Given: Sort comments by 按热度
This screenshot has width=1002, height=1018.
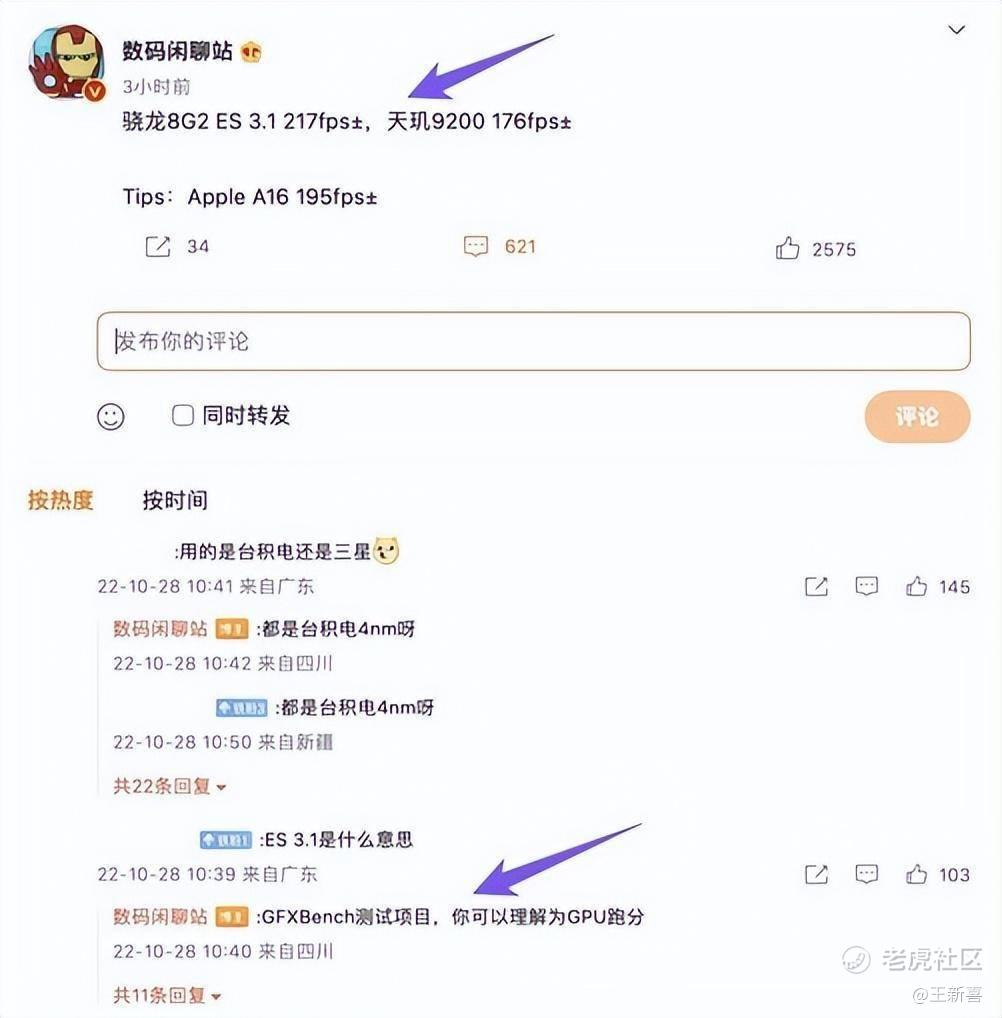Looking at the screenshot, I should [60, 501].
